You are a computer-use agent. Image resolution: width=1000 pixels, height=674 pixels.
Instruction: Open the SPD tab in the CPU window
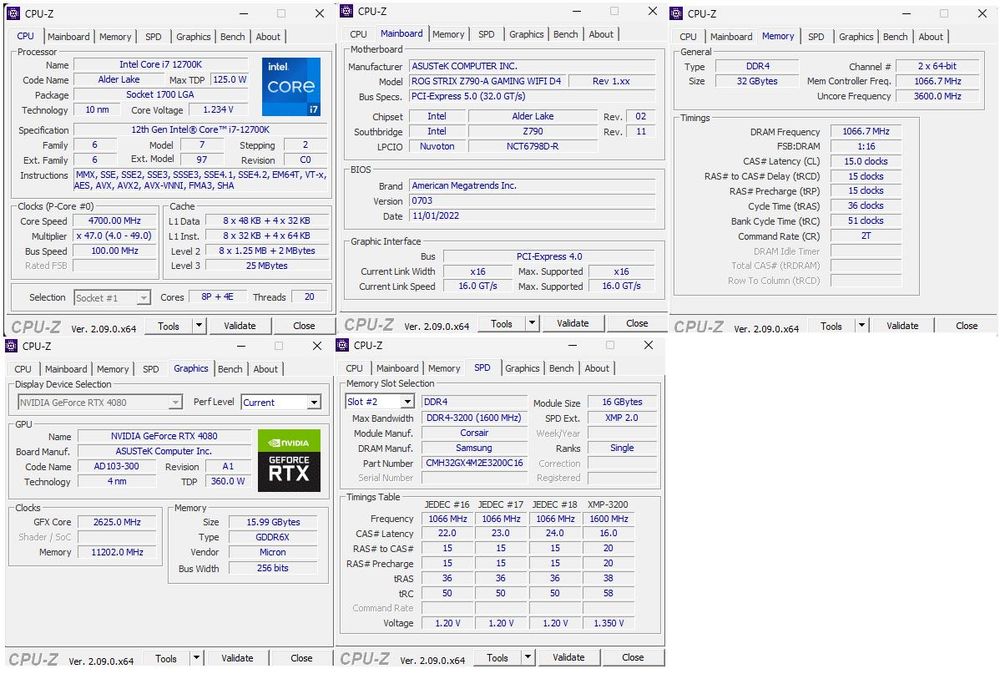(x=153, y=36)
